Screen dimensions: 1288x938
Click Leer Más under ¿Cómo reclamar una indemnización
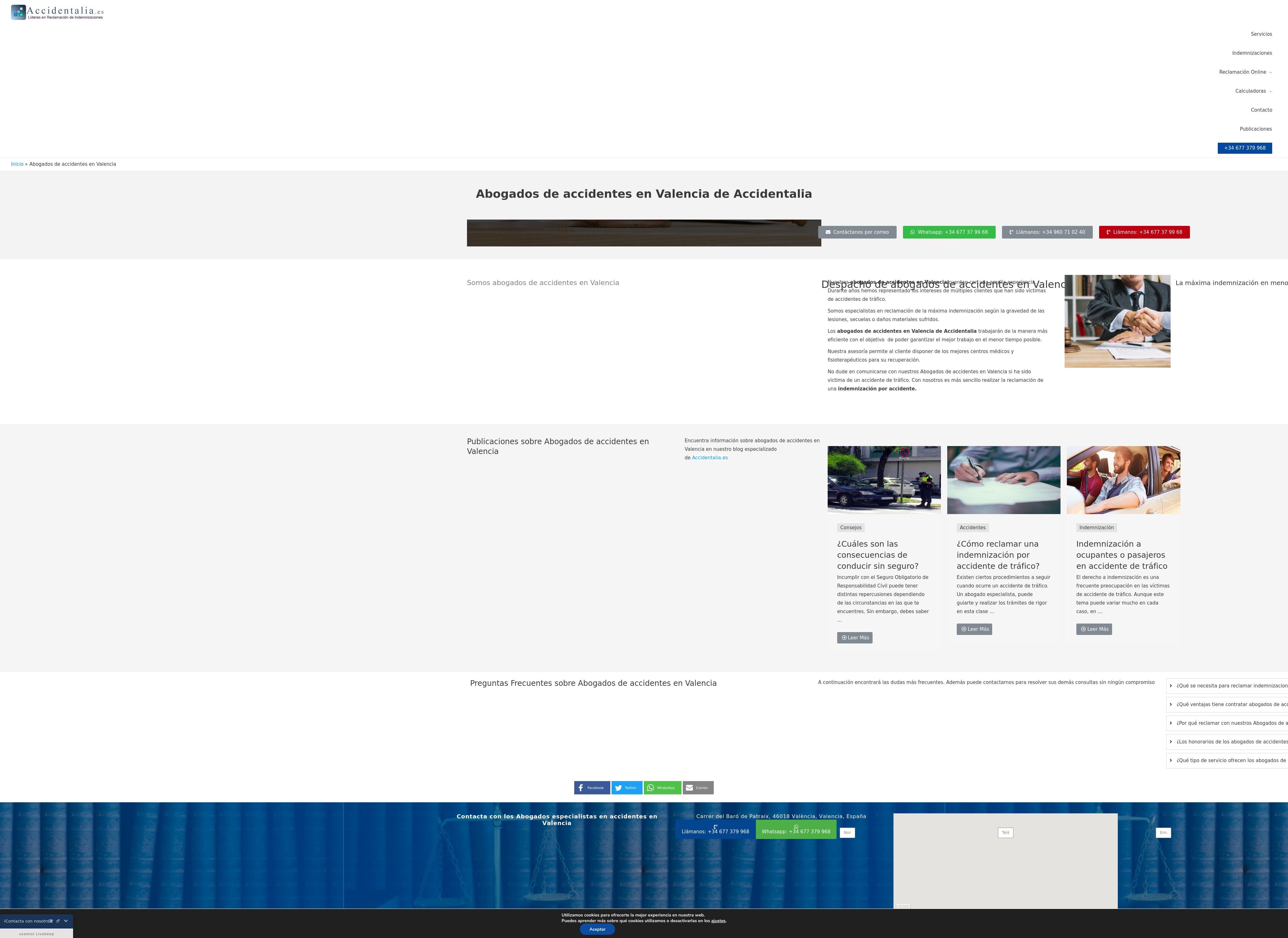974,629
